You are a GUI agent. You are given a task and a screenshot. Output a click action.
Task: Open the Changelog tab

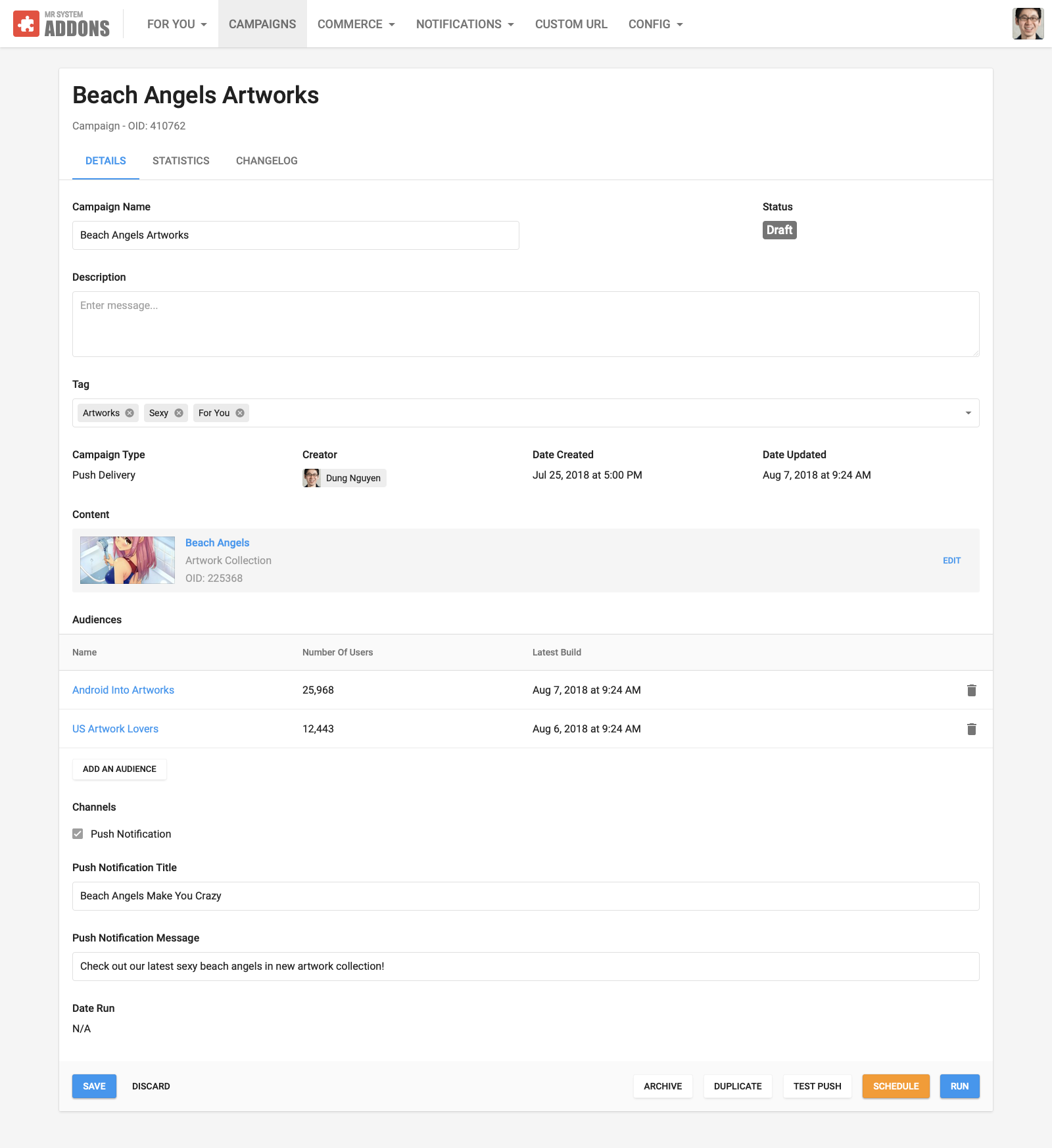pos(266,161)
